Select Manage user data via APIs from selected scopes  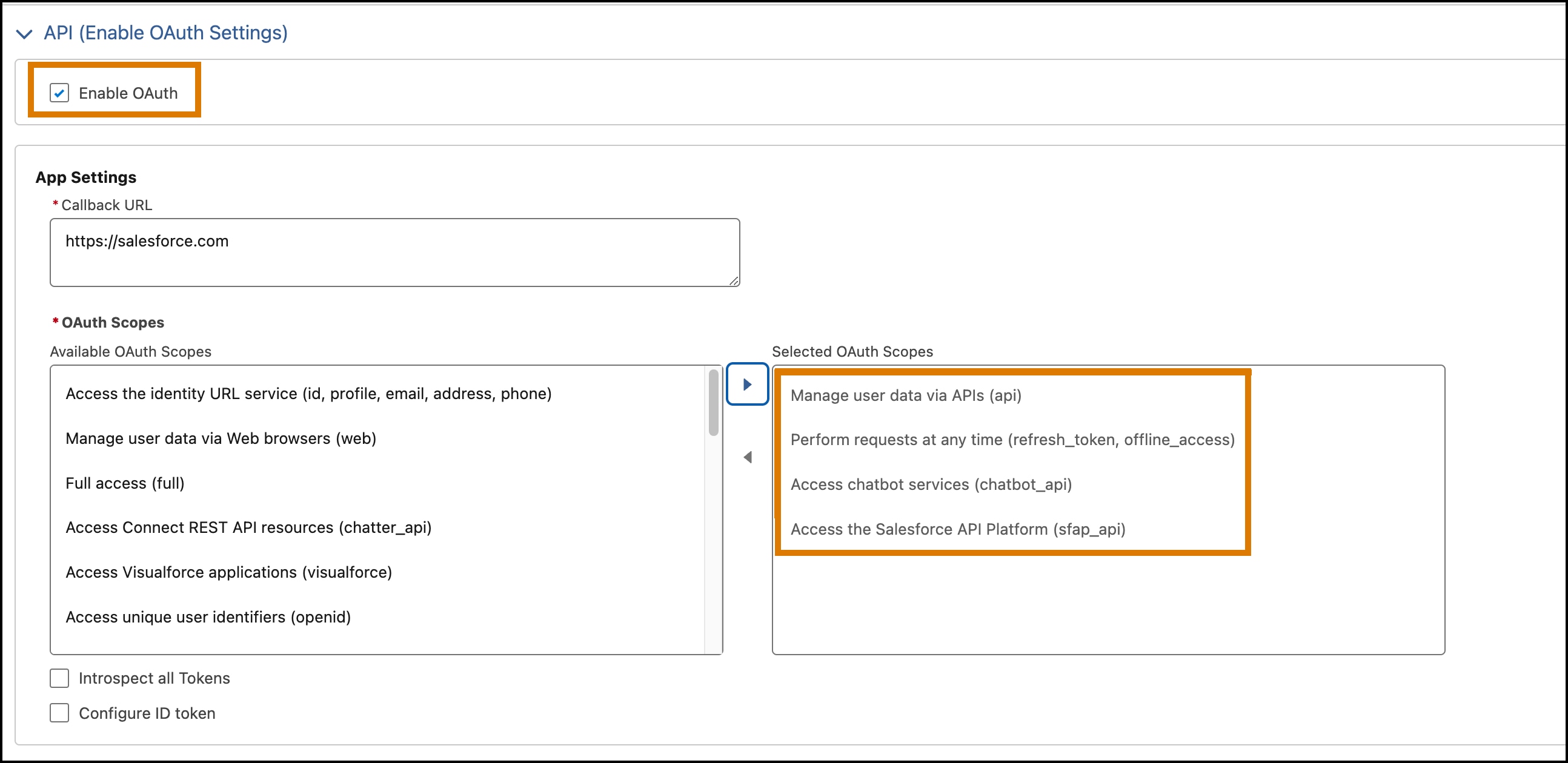pyautogui.click(x=905, y=395)
